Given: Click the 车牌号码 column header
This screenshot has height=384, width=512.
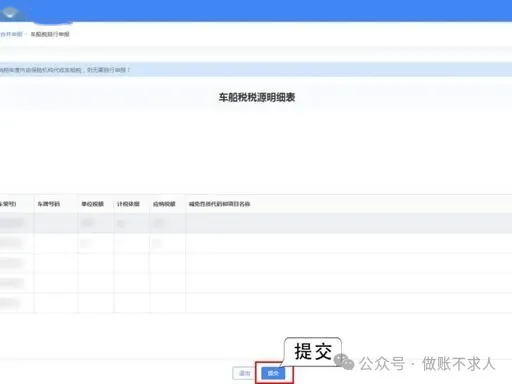Looking at the screenshot, I should [x=49, y=204].
